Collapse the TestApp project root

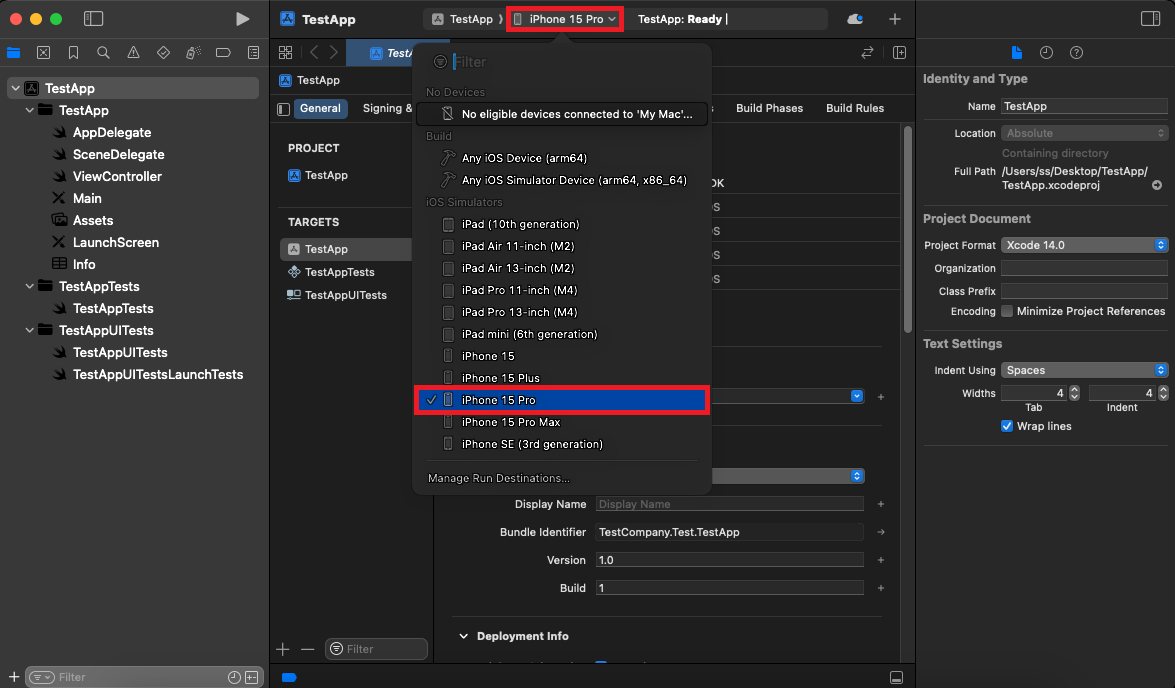[15, 88]
